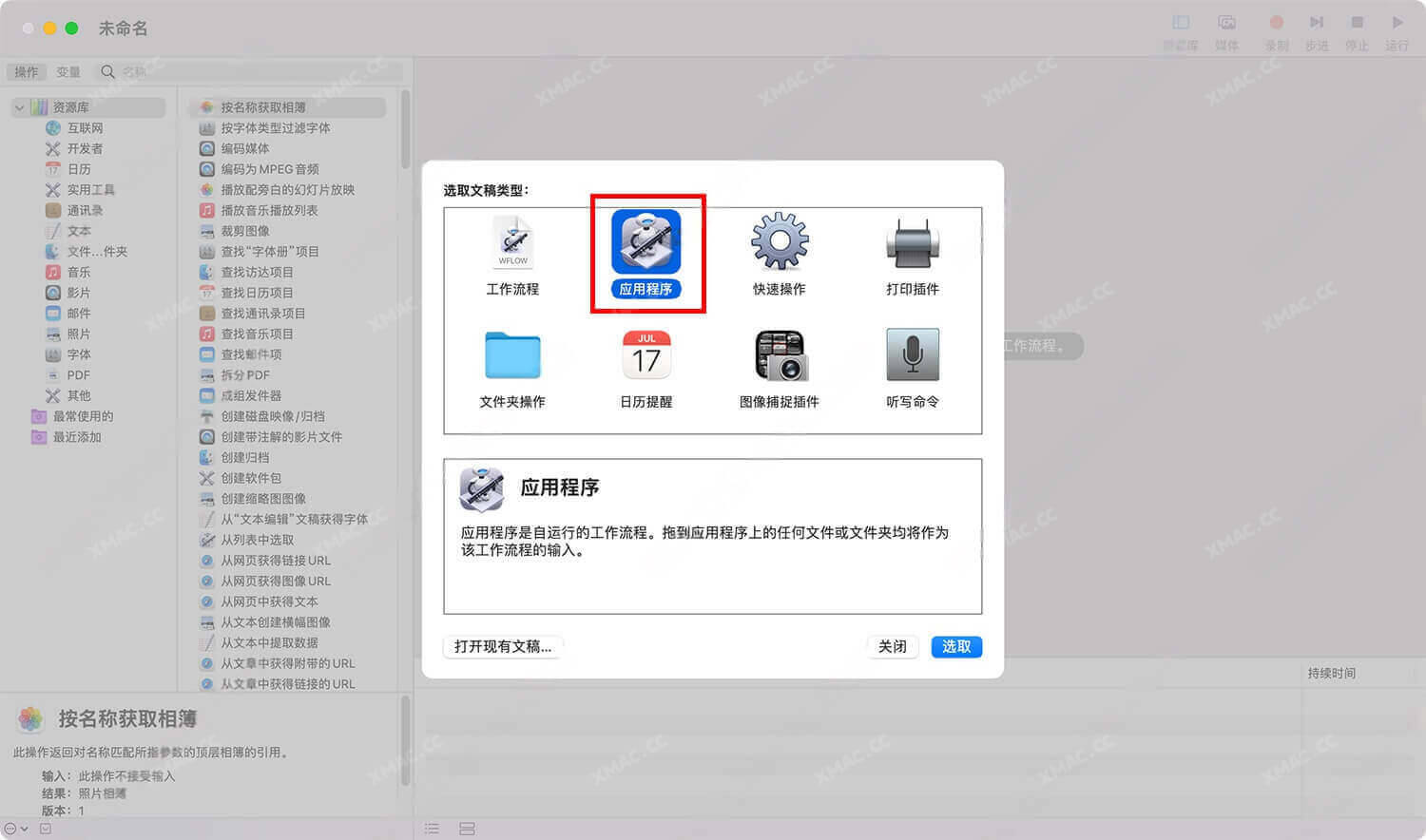Select the 文件夹操作 folder action icon
Image resolution: width=1426 pixels, height=840 pixels.
513,356
